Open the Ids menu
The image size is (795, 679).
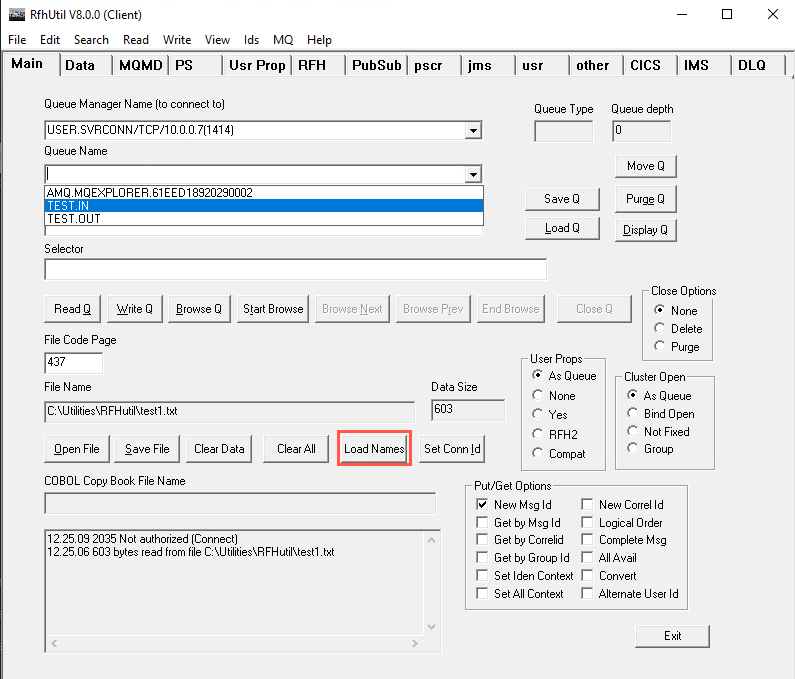pyautogui.click(x=251, y=40)
